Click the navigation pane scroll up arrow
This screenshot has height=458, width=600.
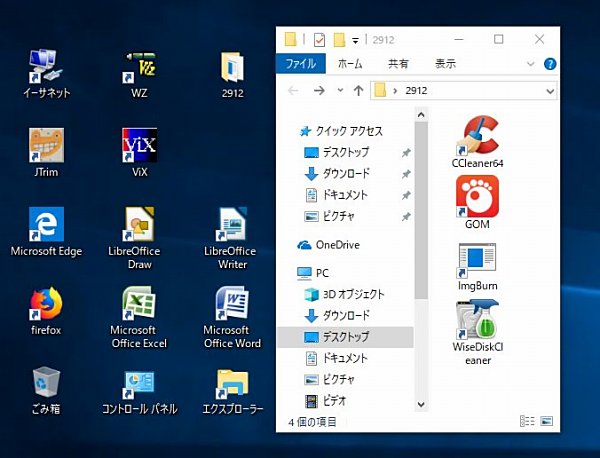pyautogui.click(x=421, y=114)
